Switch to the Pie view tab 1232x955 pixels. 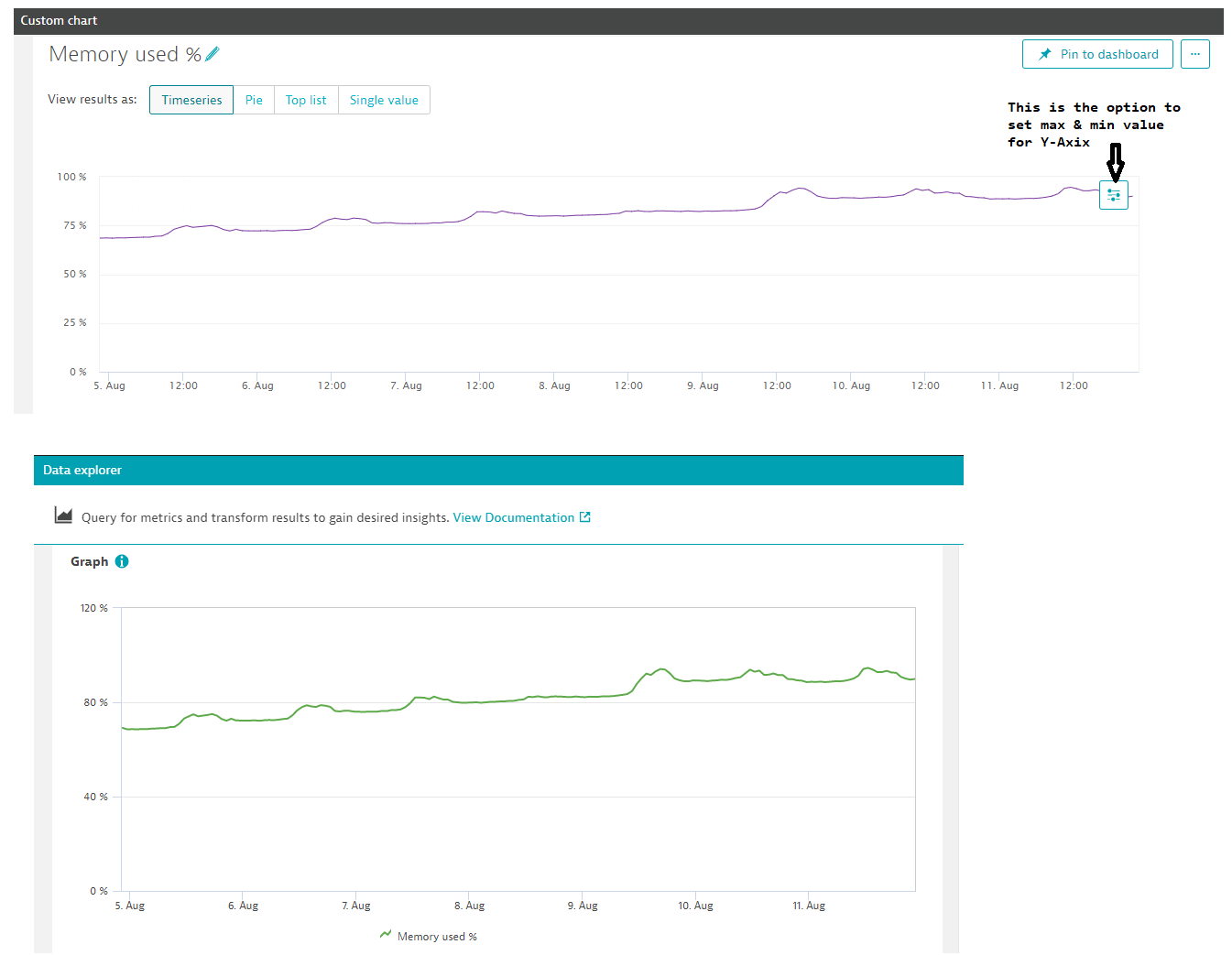(254, 100)
